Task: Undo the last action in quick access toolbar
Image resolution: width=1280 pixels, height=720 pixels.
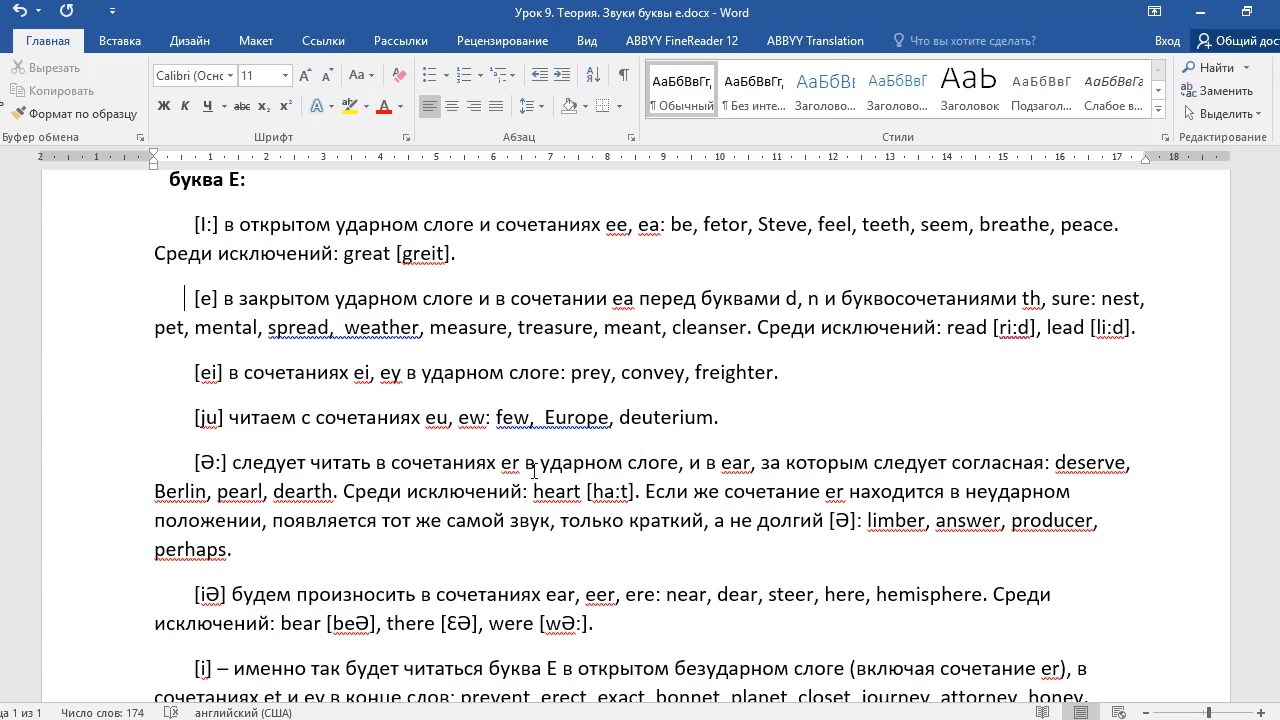Action: coord(19,12)
